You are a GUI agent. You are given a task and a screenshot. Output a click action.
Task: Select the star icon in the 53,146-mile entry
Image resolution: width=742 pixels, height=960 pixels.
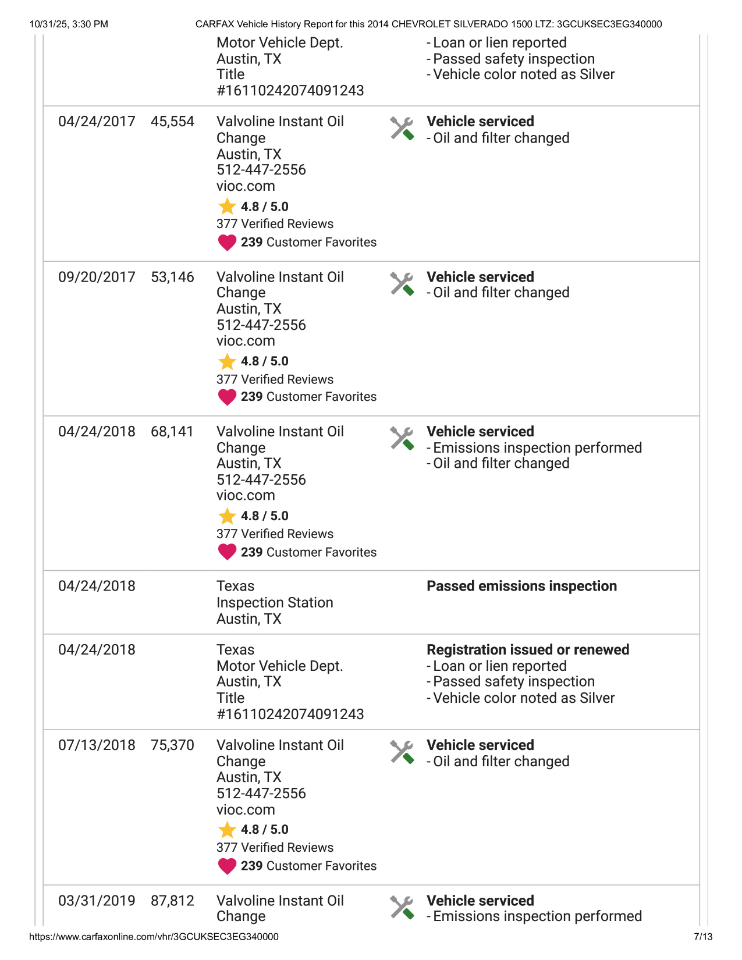[x=227, y=361]
